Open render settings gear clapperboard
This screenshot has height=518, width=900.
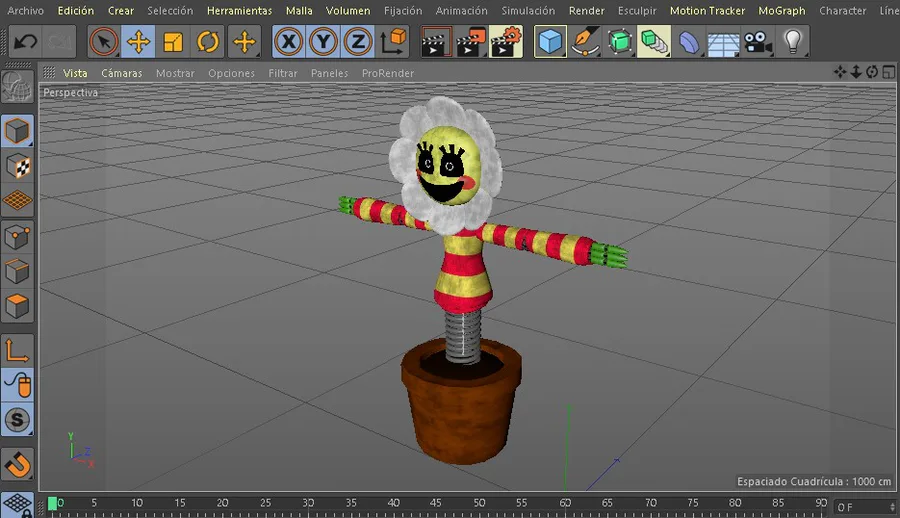tap(506, 41)
